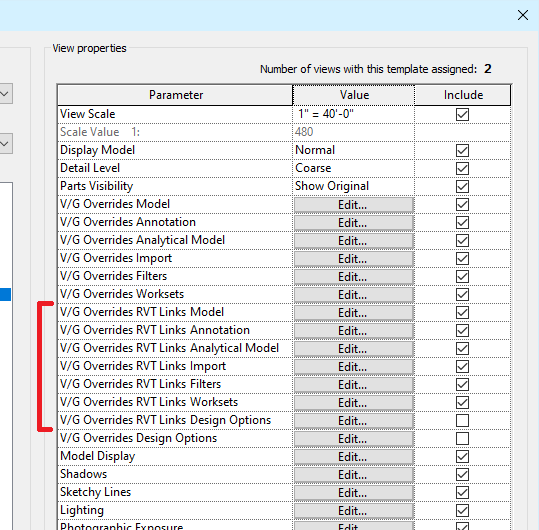Enable Include for V/G Overrides Design Options
Image resolution: width=539 pixels, height=530 pixels.
[x=462, y=438]
